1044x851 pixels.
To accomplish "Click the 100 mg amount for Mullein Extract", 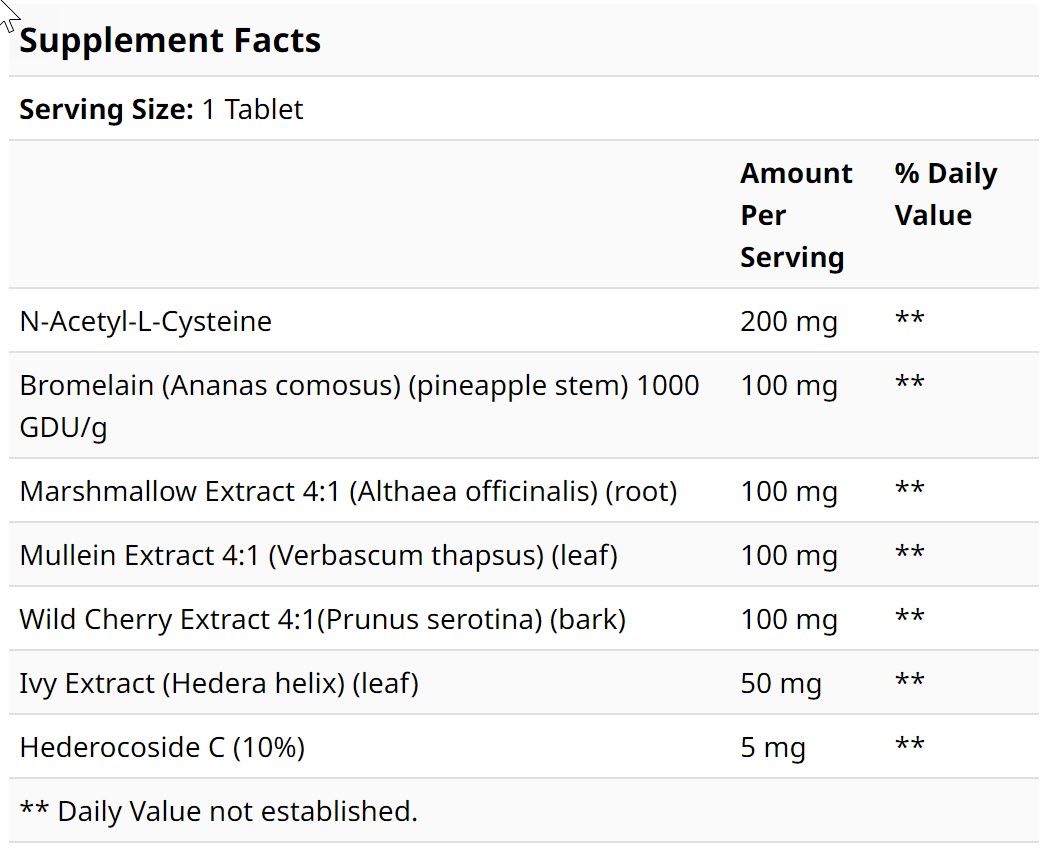I will [x=788, y=555].
